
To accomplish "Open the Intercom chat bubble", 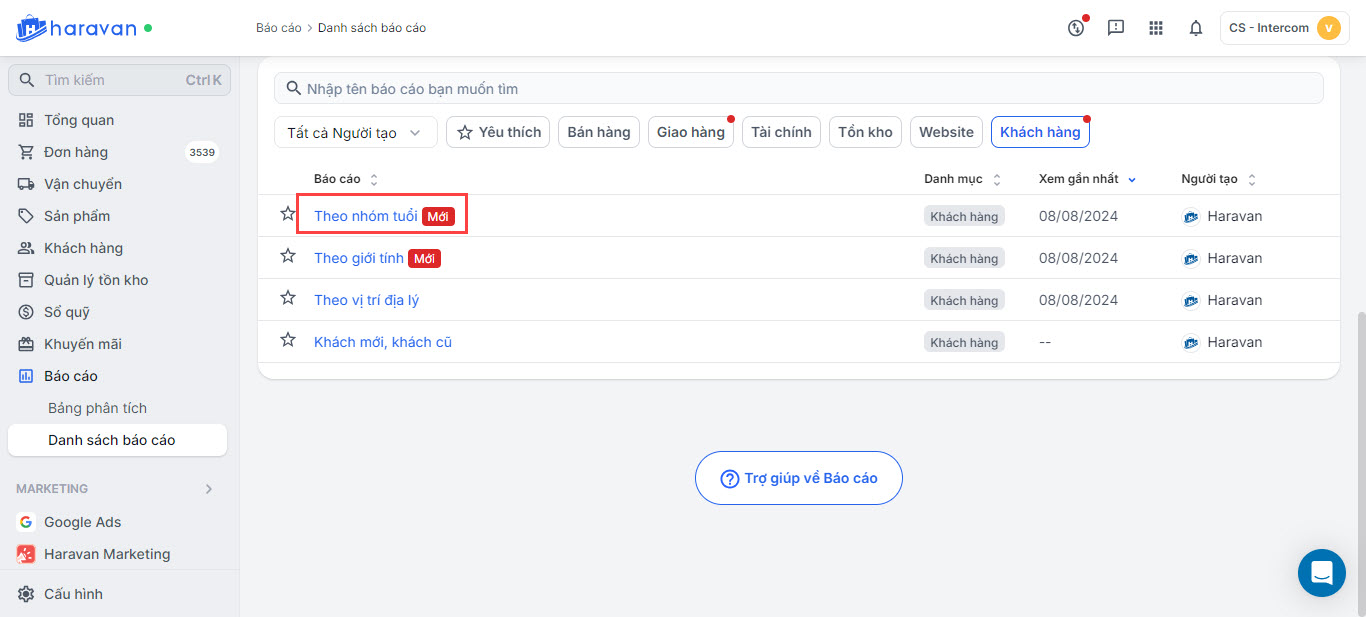I will point(1321,573).
